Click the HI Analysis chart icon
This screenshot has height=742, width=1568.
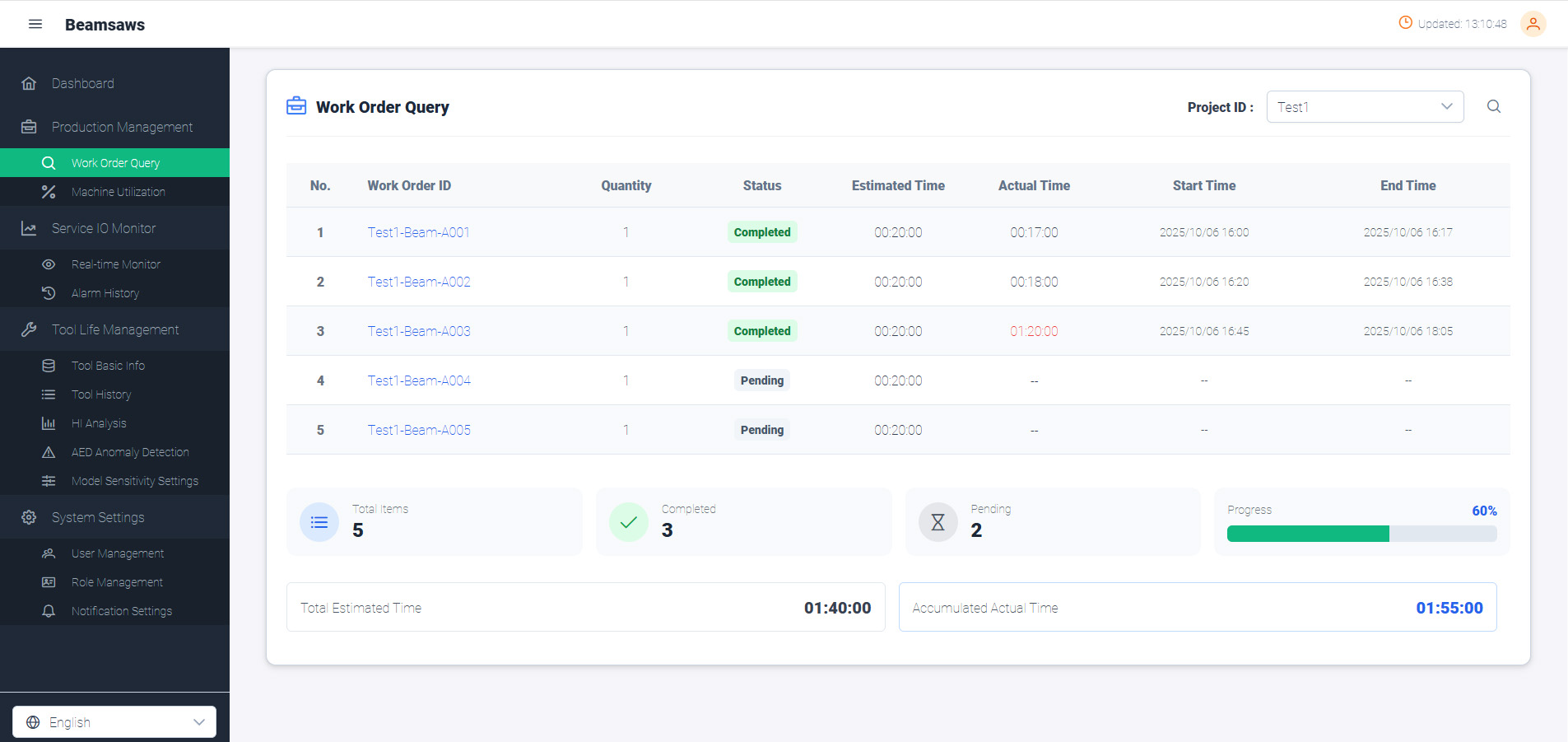(x=49, y=423)
